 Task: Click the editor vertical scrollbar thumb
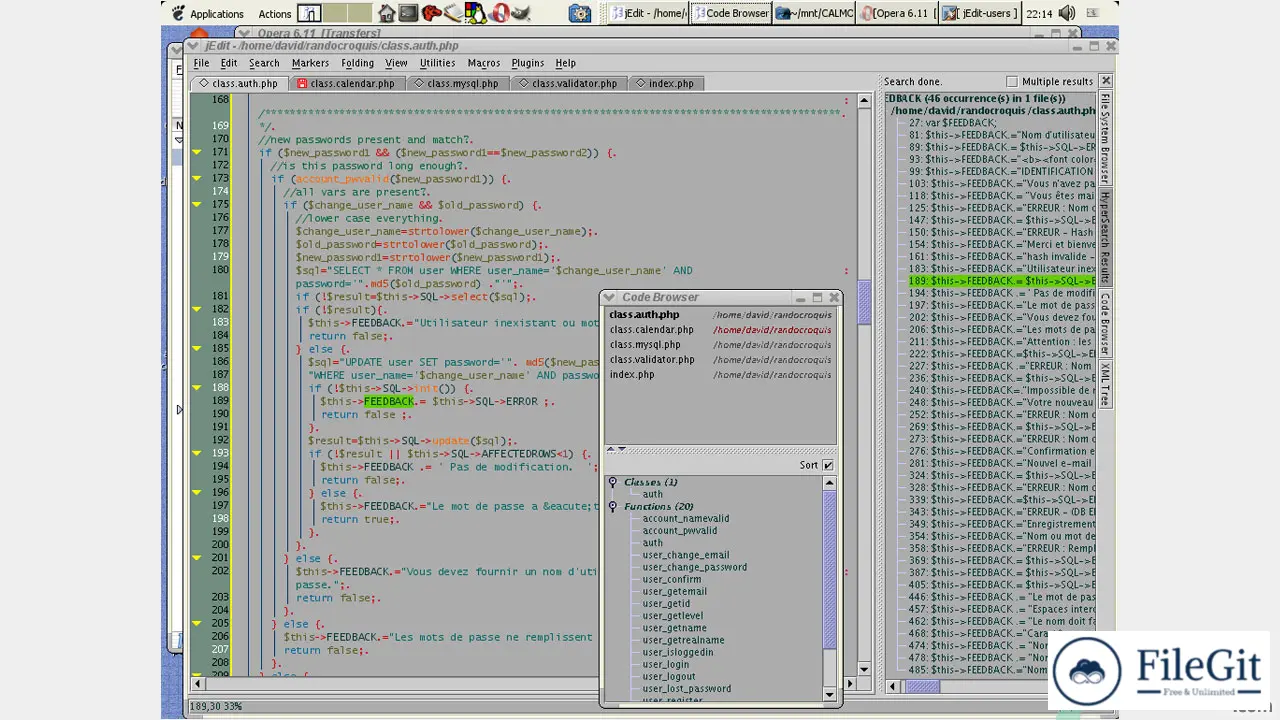point(864,301)
